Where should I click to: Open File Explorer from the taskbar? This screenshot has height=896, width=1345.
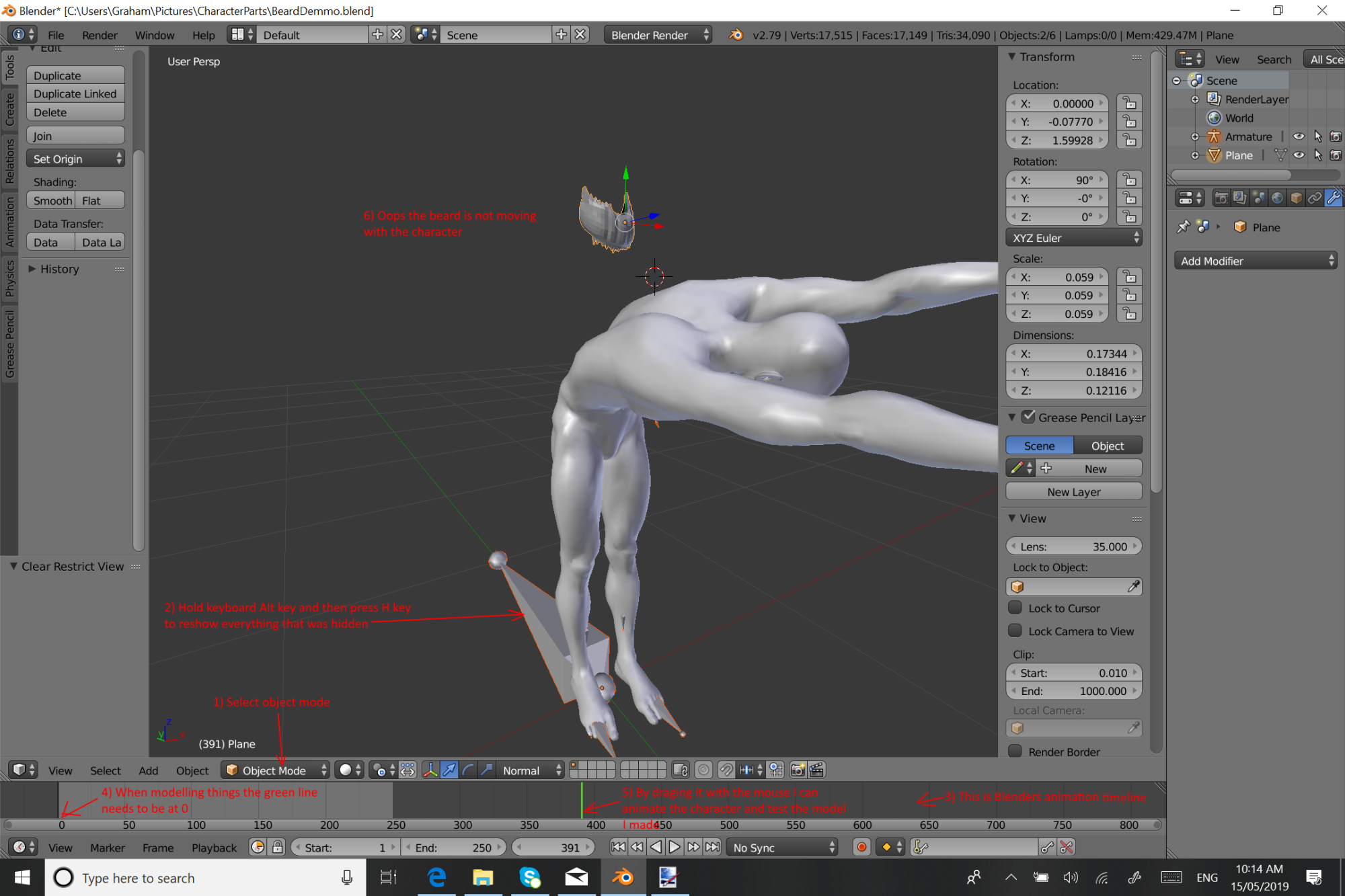(x=483, y=877)
